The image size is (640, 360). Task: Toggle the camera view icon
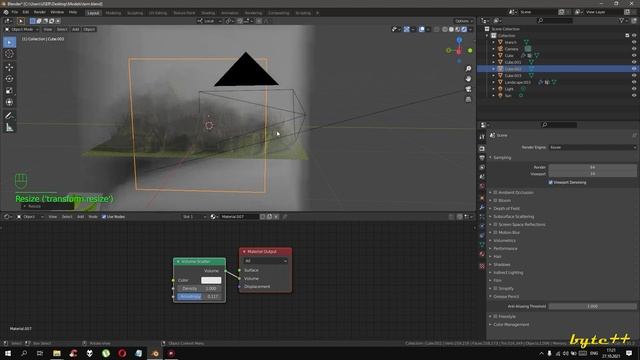pos(468,89)
